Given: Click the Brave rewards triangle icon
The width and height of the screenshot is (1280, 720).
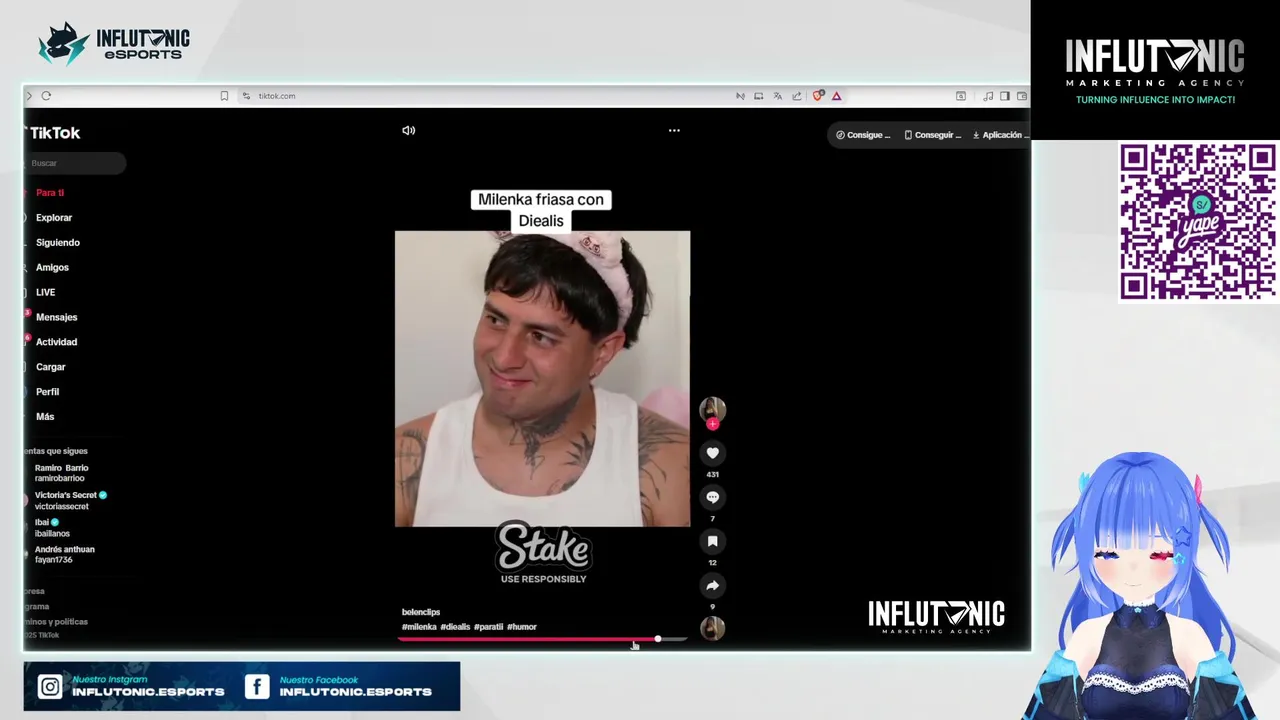Looking at the screenshot, I should pyautogui.click(x=836, y=96).
